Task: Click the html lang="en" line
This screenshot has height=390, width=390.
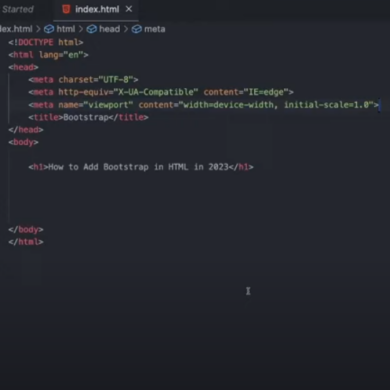Action: point(49,55)
